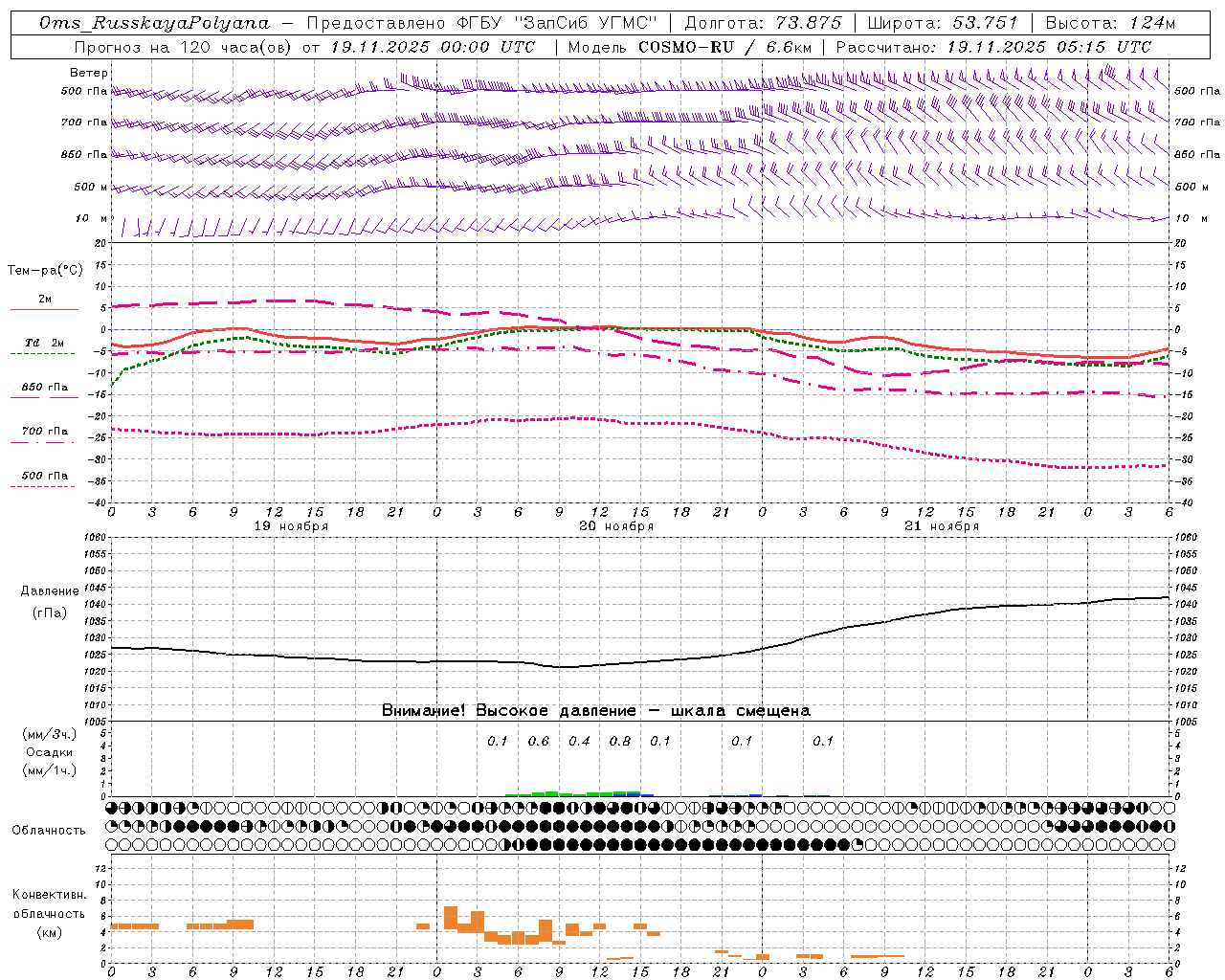Click the 'Ветер' wind panel label
Image resolution: width=1225 pixels, height=980 pixels.
click(x=89, y=73)
